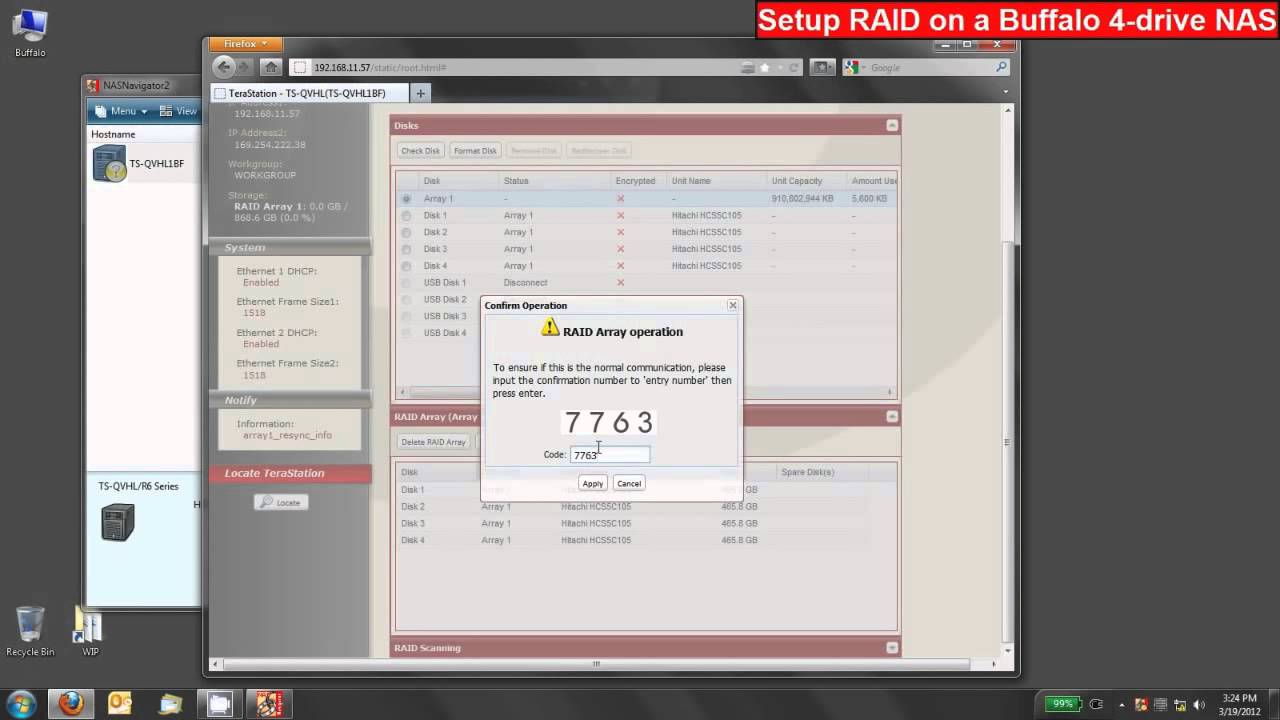Bookmark this page with the star icon
Image resolution: width=1280 pixels, height=720 pixels.
click(765, 67)
